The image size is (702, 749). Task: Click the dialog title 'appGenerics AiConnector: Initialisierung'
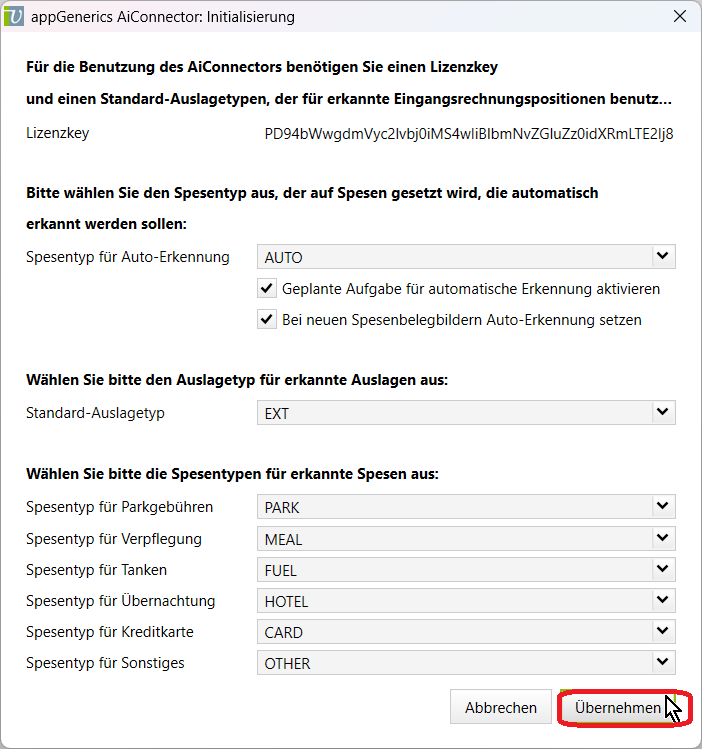[163, 17]
